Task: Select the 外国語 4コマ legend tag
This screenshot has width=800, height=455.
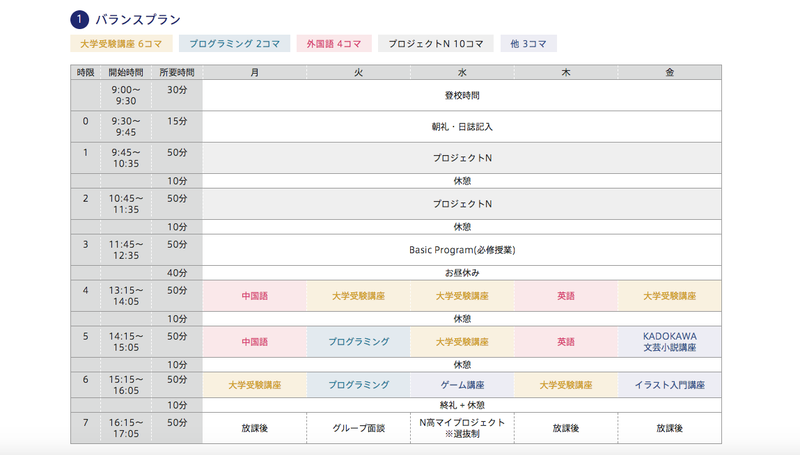Action: pos(336,43)
